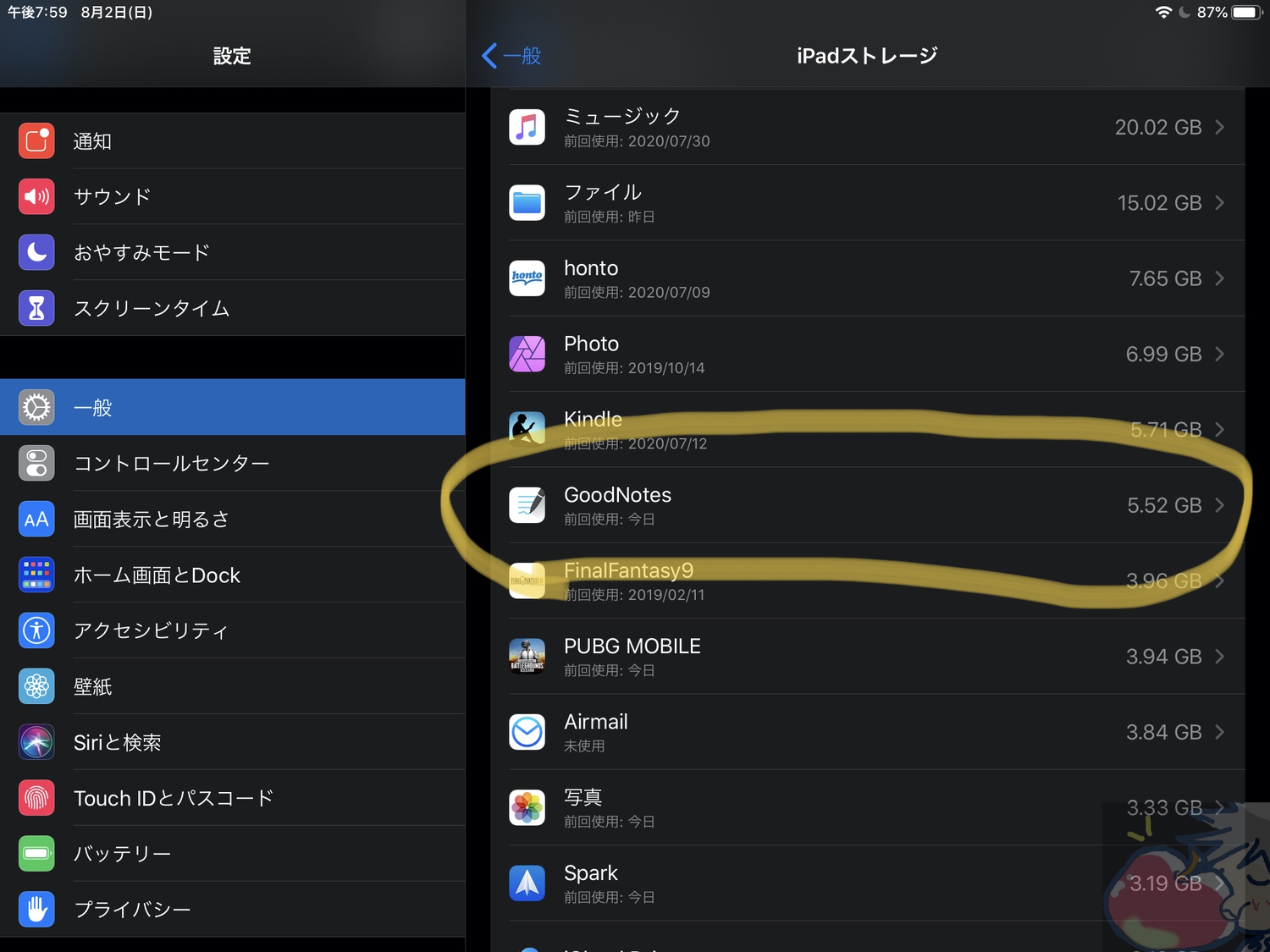Open 通知 settings label
Image resolution: width=1270 pixels, height=952 pixels.
tap(92, 141)
